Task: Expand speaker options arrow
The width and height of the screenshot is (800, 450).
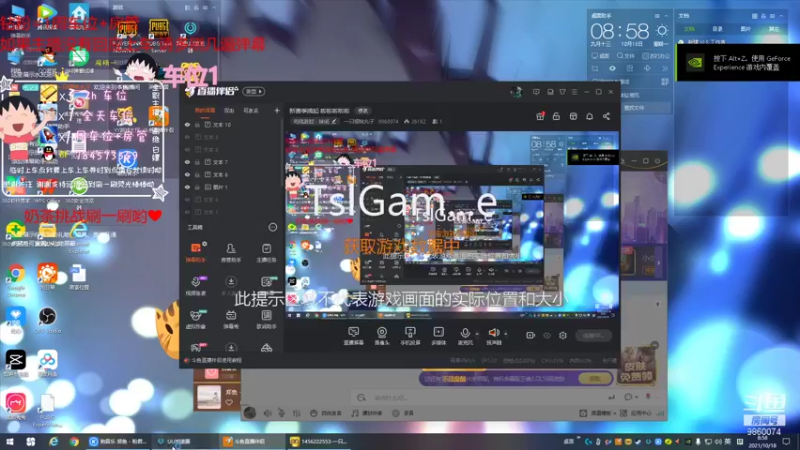Action: pyautogui.click(x=506, y=334)
